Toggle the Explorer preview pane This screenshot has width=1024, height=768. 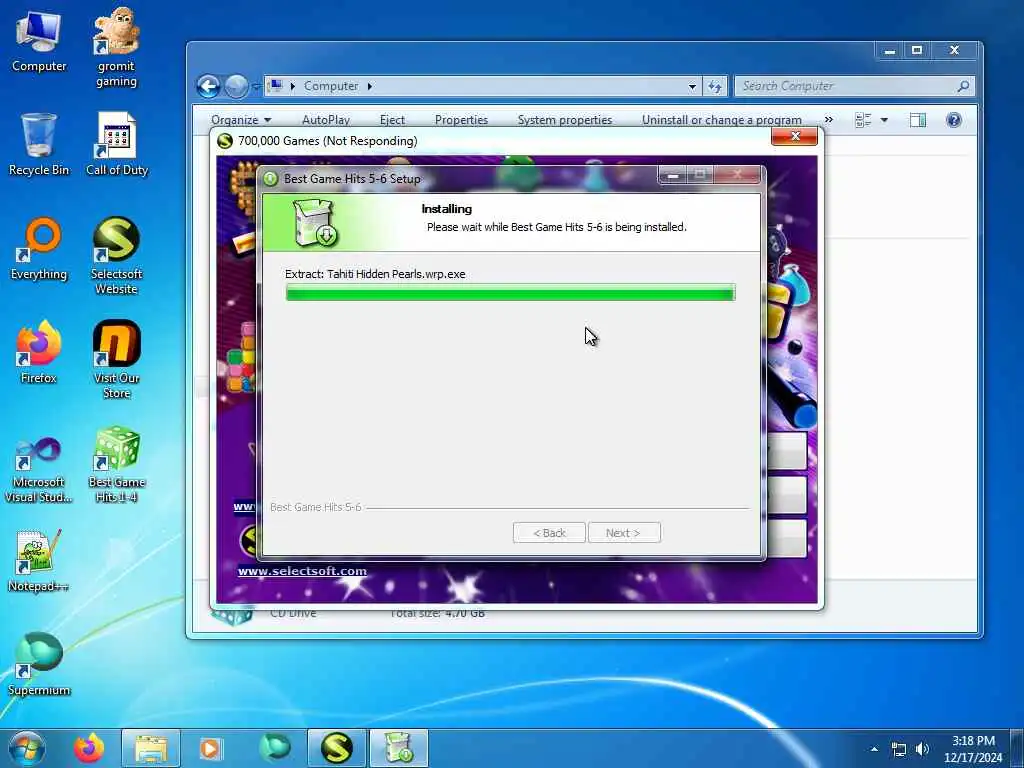[x=918, y=120]
